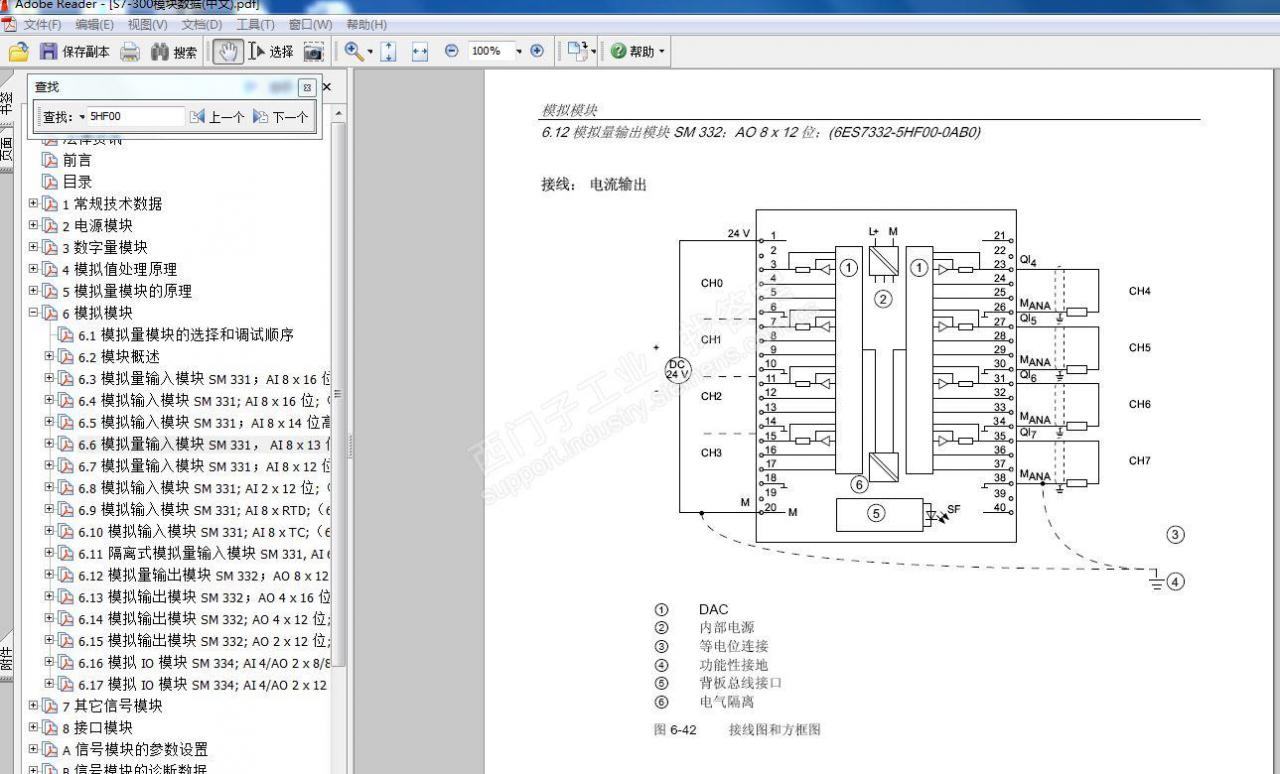Click the Save a Copy disk icon
Screen dimensions: 1280x774
(48, 52)
